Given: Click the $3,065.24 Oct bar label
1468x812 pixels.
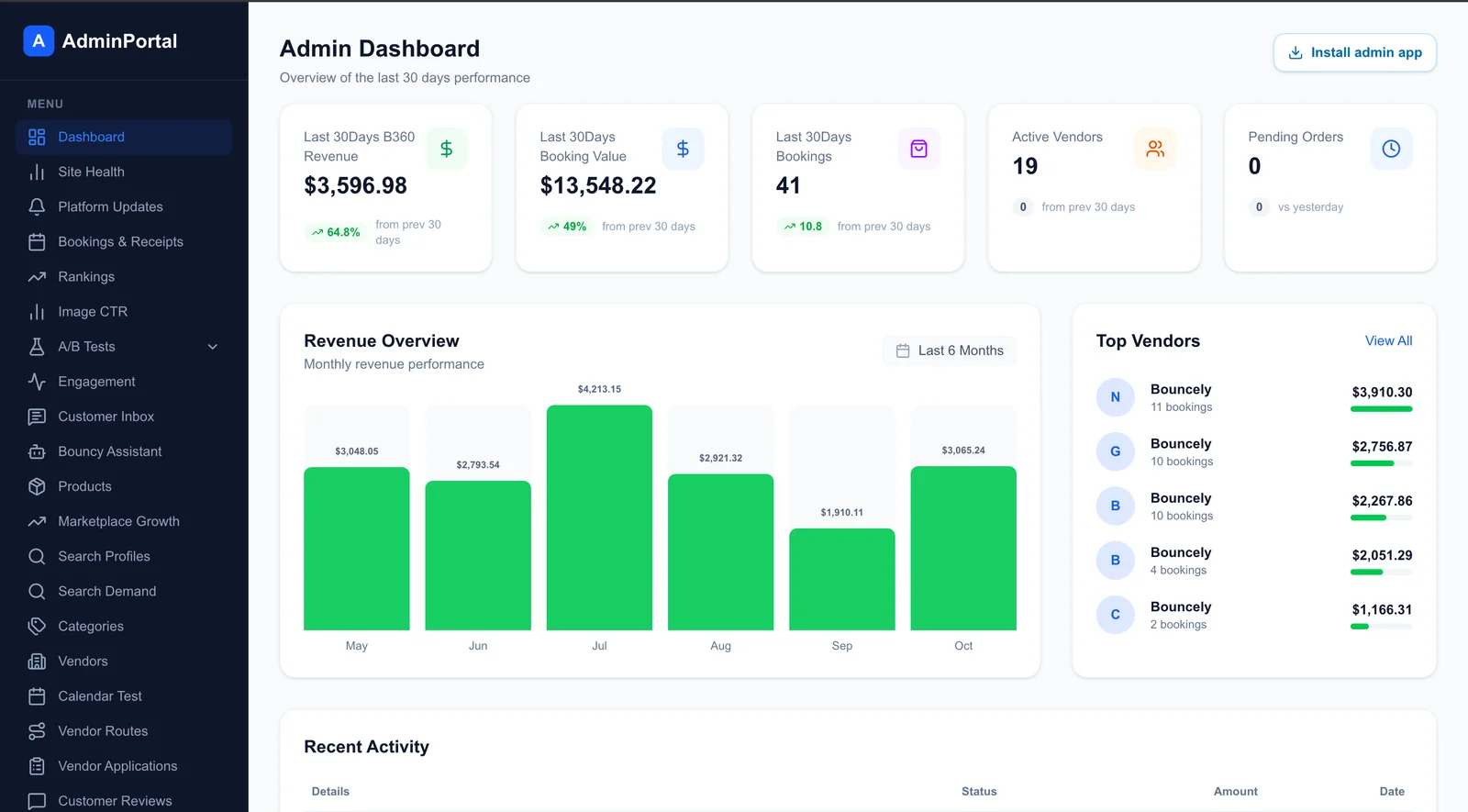Looking at the screenshot, I should coord(963,450).
